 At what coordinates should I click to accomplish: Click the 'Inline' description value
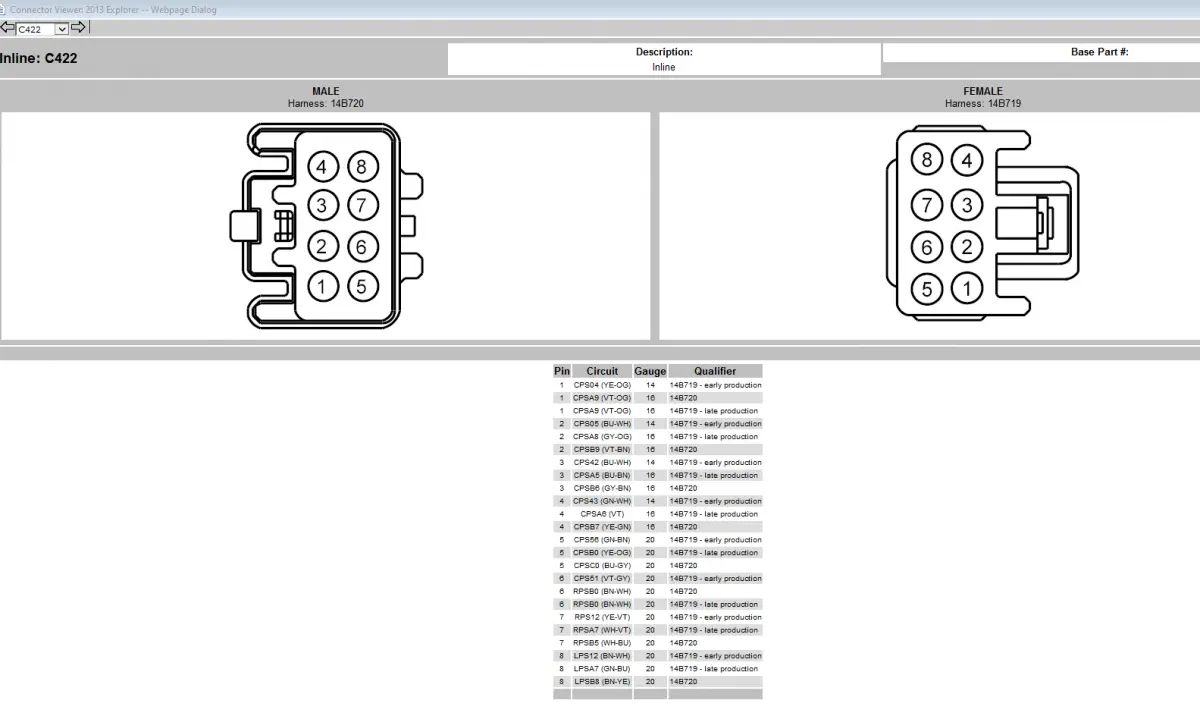point(664,67)
